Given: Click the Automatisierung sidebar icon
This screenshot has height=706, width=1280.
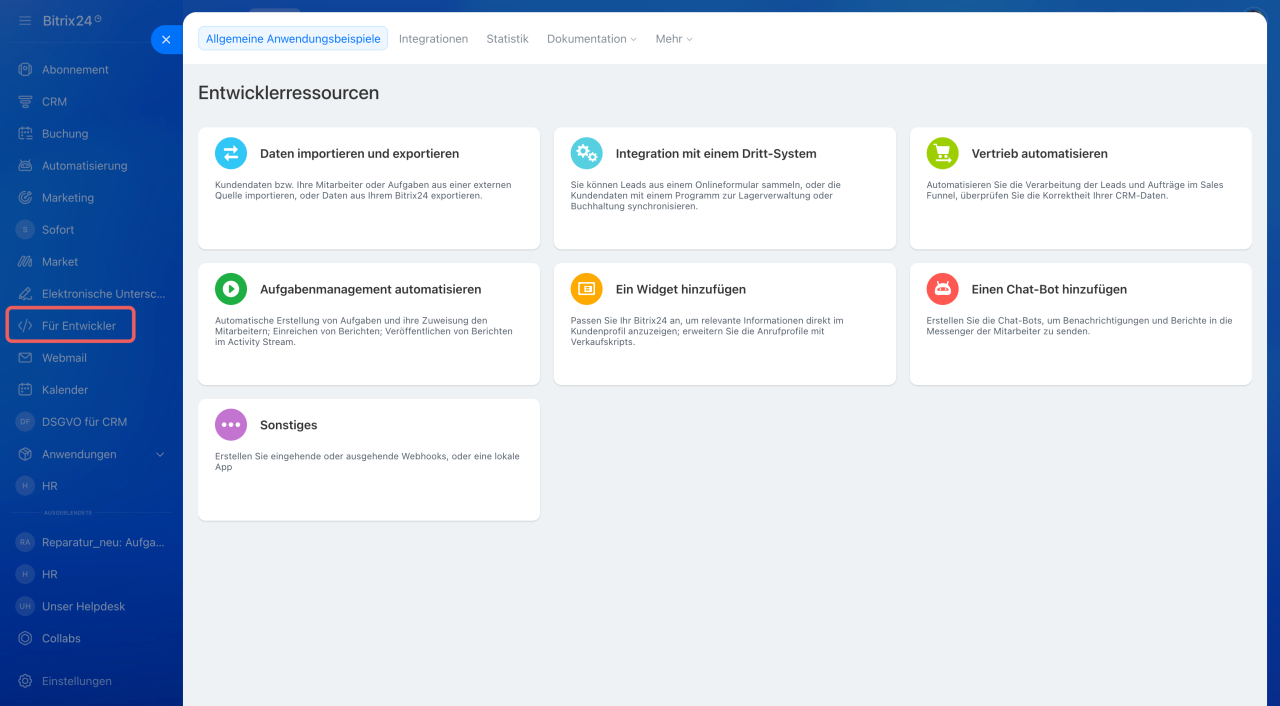Looking at the screenshot, I should [25, 166].
